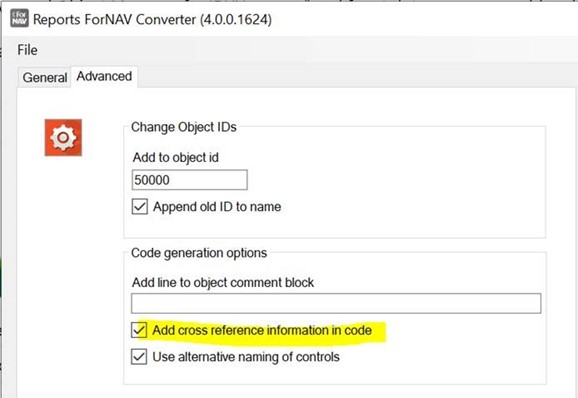The image size is (578, 398).
Task: Click the orange gear settings icon
Action: tap(63, 137)
